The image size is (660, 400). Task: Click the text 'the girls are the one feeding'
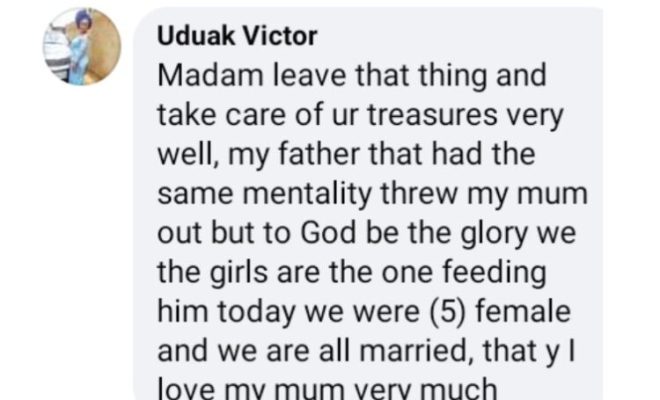tap(349, 272)
